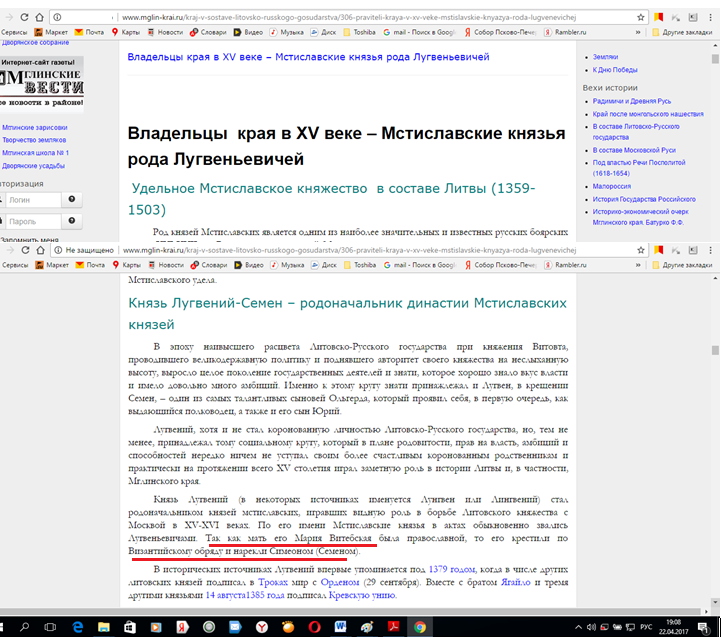Screen dimensions: 726x637
Task: Click the taskbar Search magnifier
Action: click(x=25, y=627)
